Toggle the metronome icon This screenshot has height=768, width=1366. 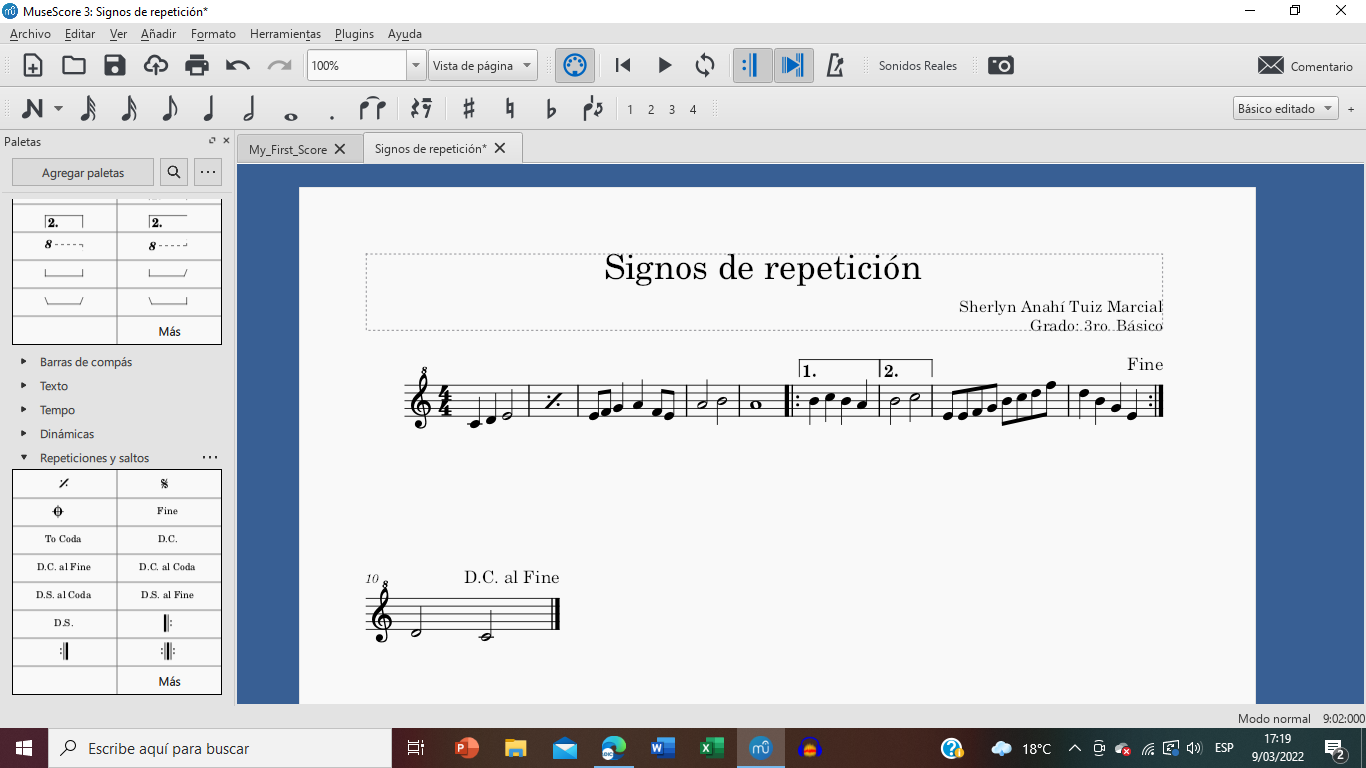tap(836, 66)
